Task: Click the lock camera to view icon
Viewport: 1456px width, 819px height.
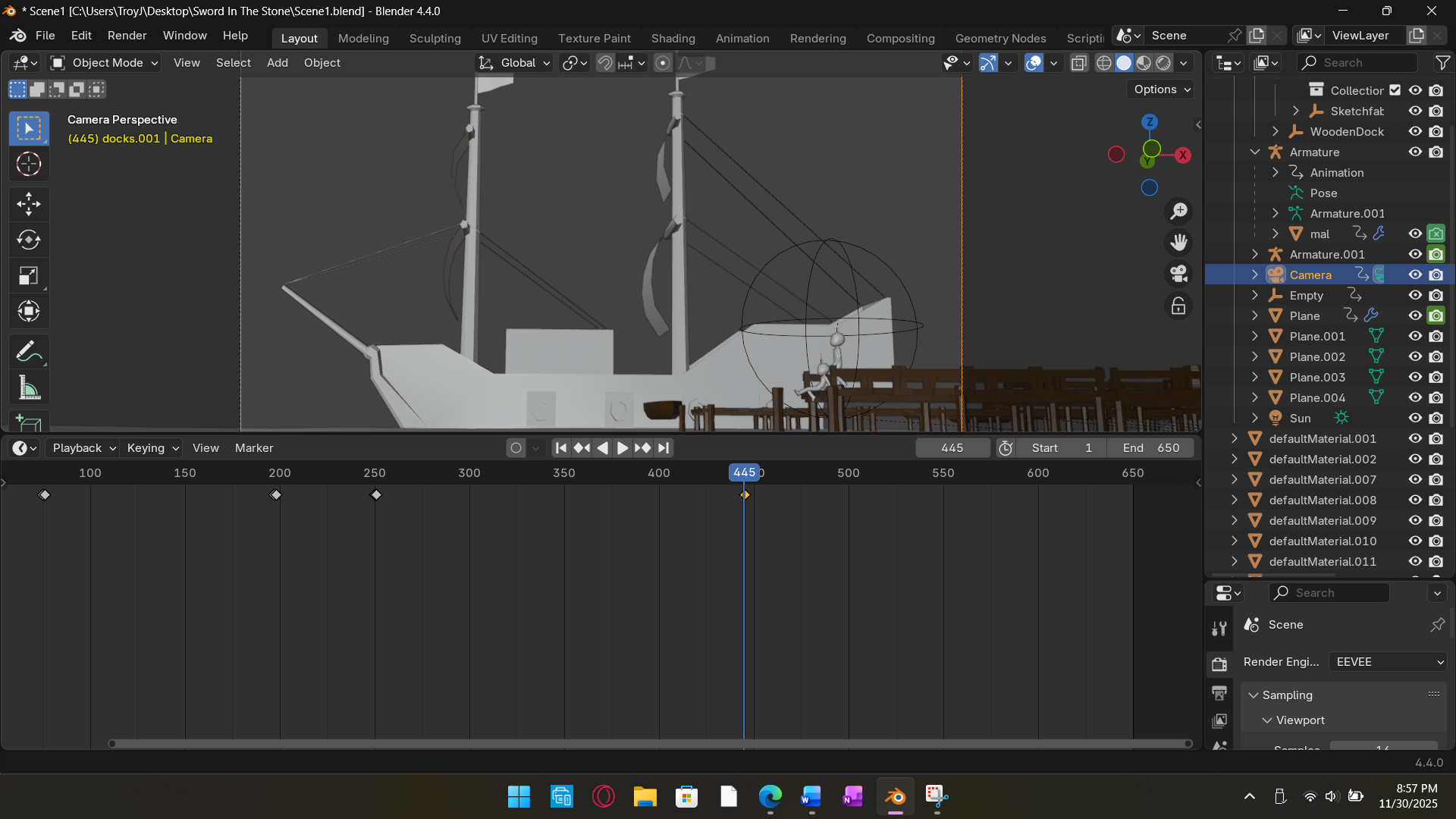Action: [1178, 306]
